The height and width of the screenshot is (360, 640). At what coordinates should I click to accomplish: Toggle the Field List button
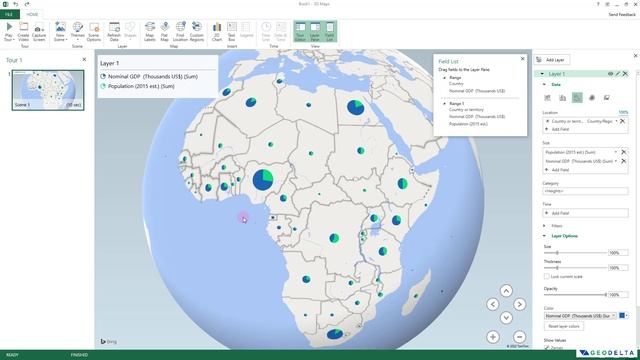click(x=329, y=31)
